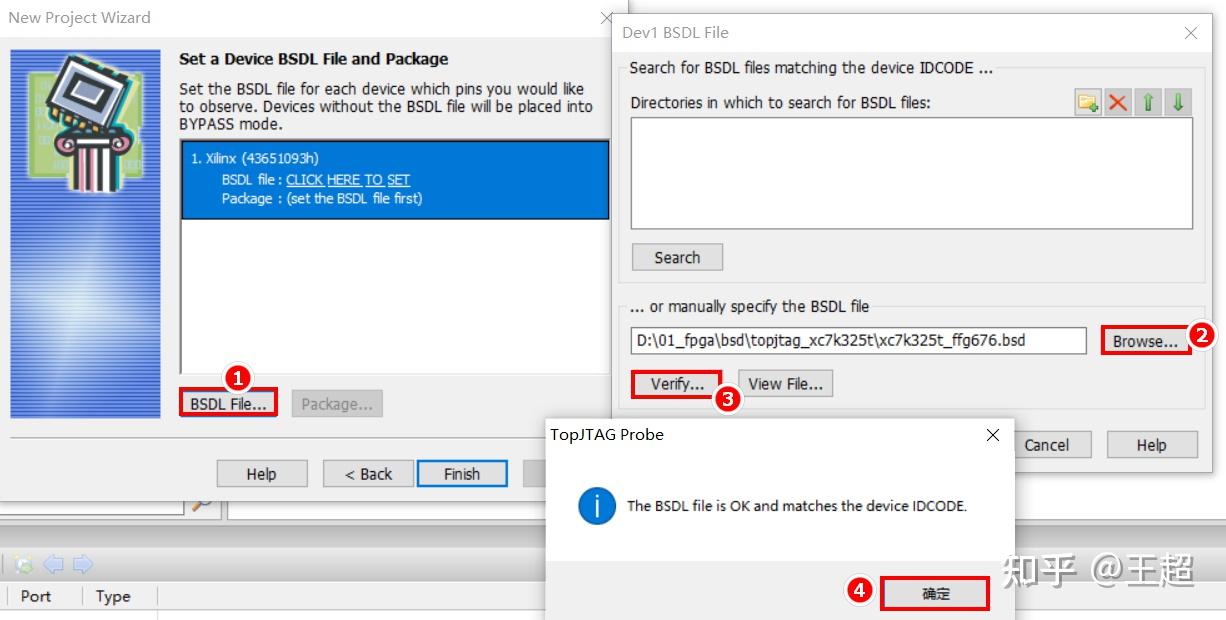Click the add directory folder icon

(1088, 103)
